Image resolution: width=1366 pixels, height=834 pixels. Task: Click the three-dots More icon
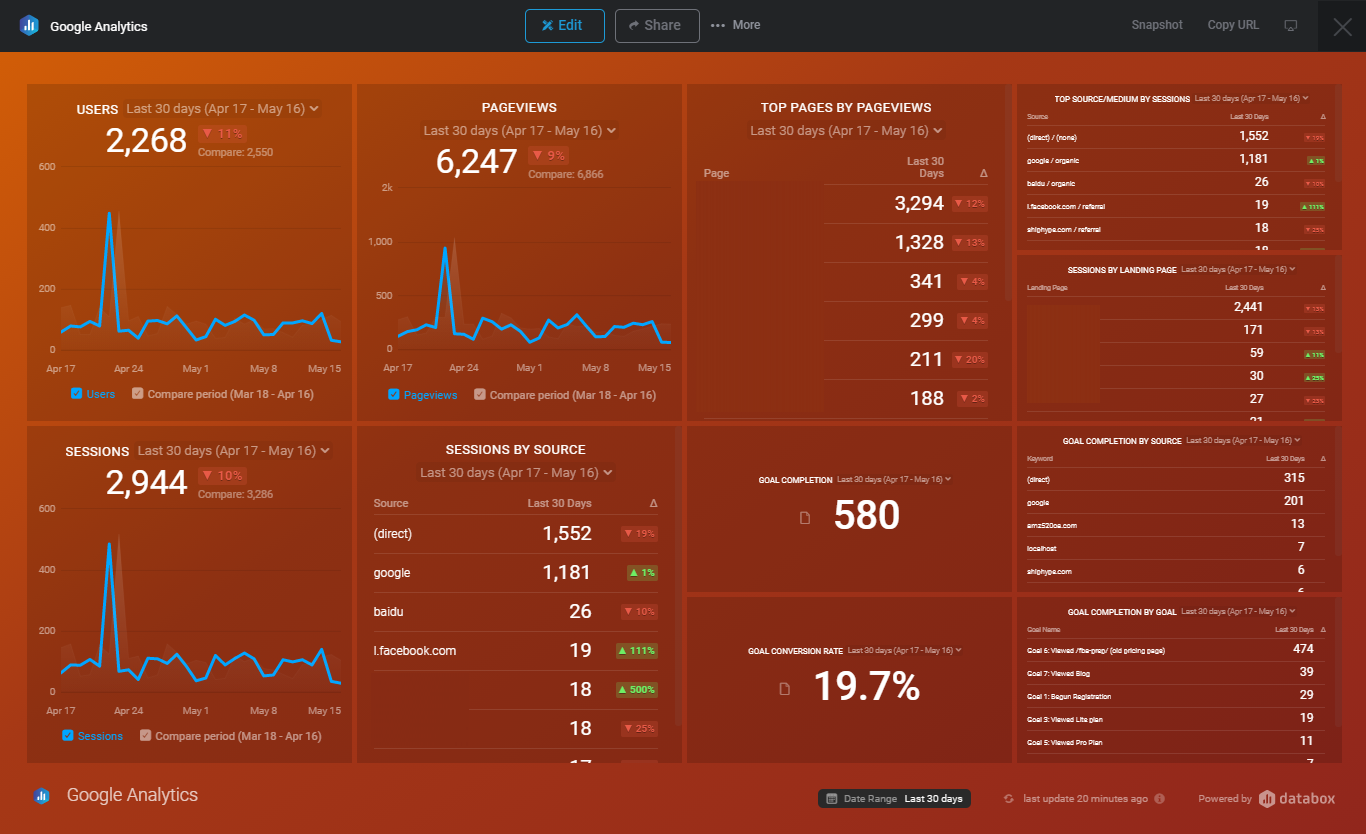[718, 25]
